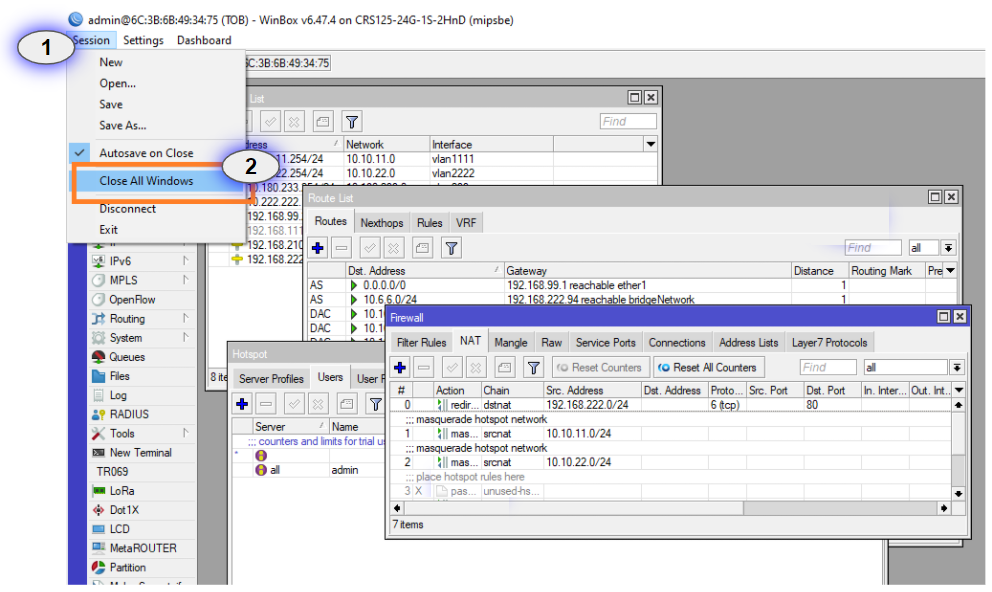Switch to the VRF tab in Route List
The width and height of the screenshot is (992, 592).
click(x=466, y=223)
